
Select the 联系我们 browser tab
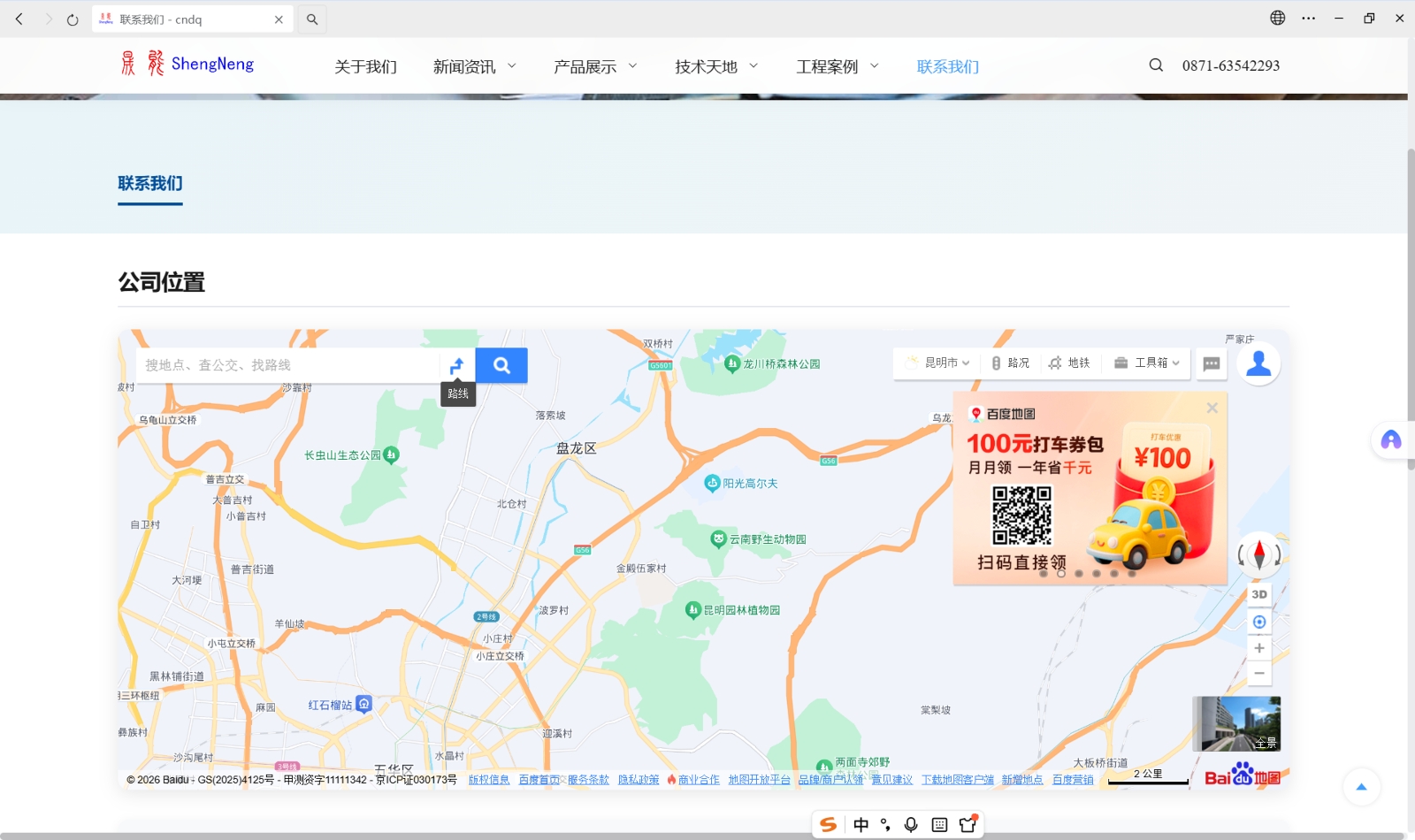[177, 19]
